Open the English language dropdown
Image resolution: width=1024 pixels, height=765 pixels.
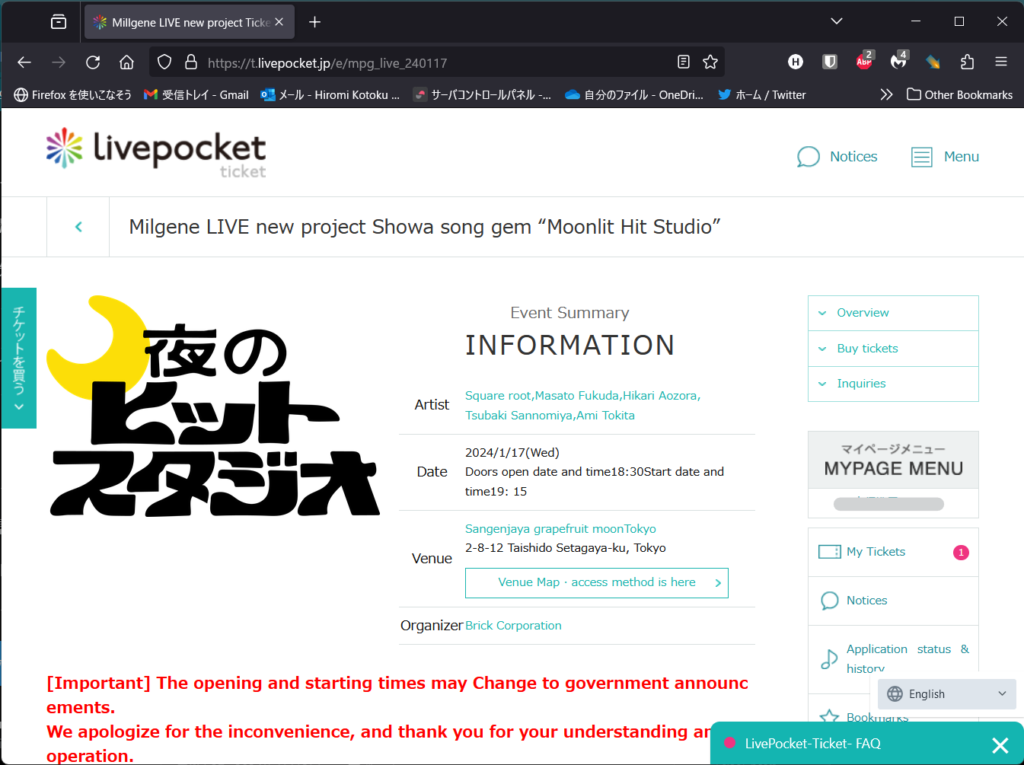click(946, 694)
